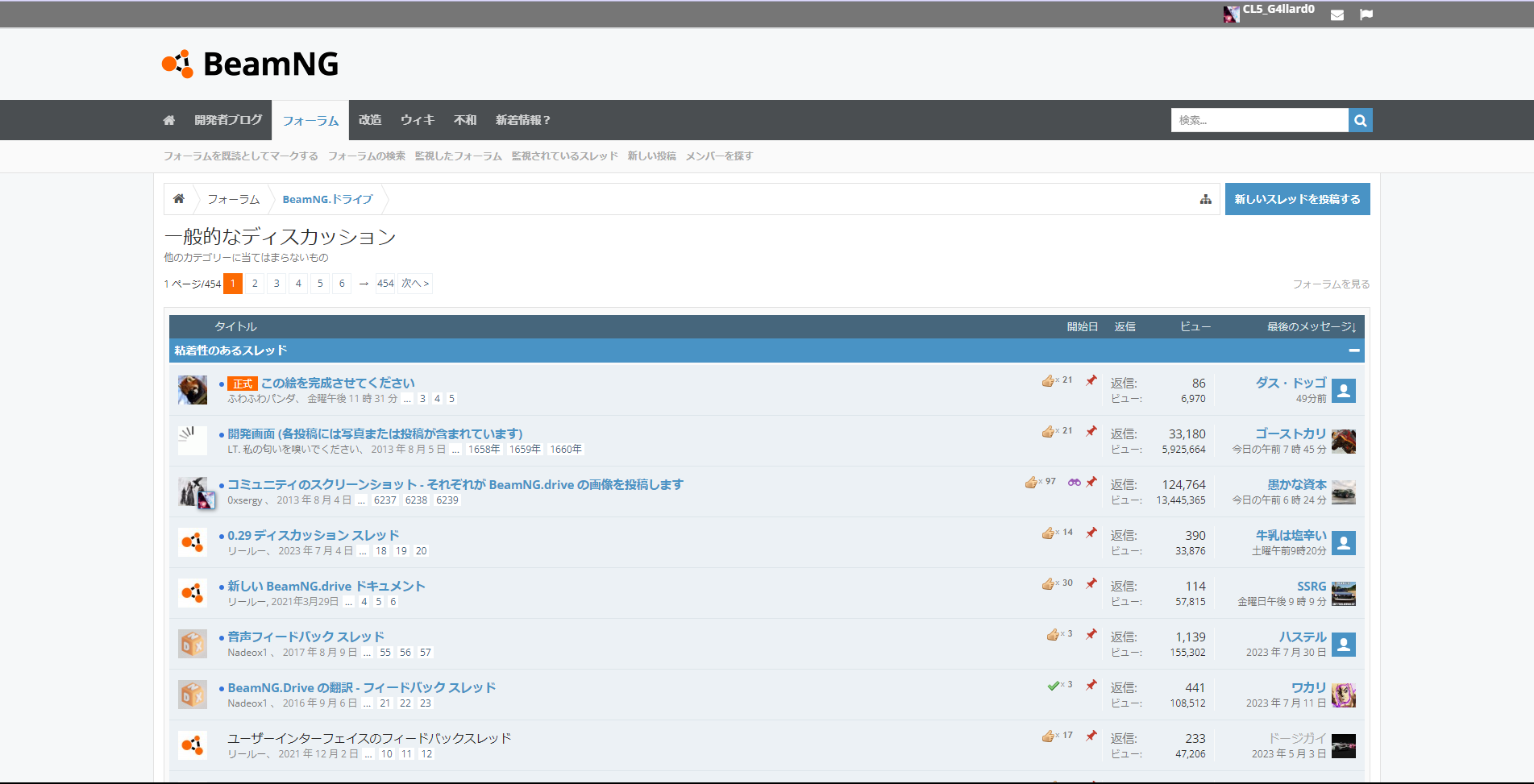Click the CL5_G4llard0 user avatar
The image size is (1534, 784).
coord(1231,14)
